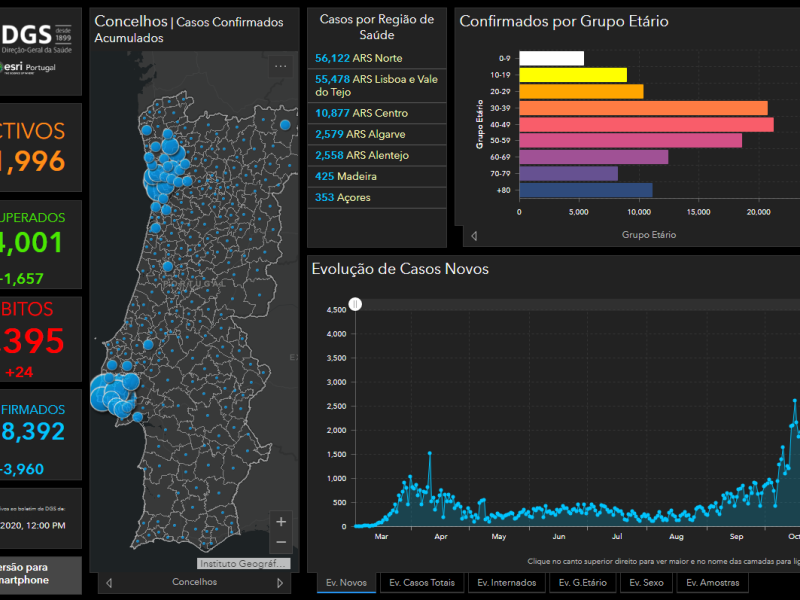Click the esri Portugal logo
The width and height of the screenshot is (800, 600).
pyautogui.click(x=28, y=67)
